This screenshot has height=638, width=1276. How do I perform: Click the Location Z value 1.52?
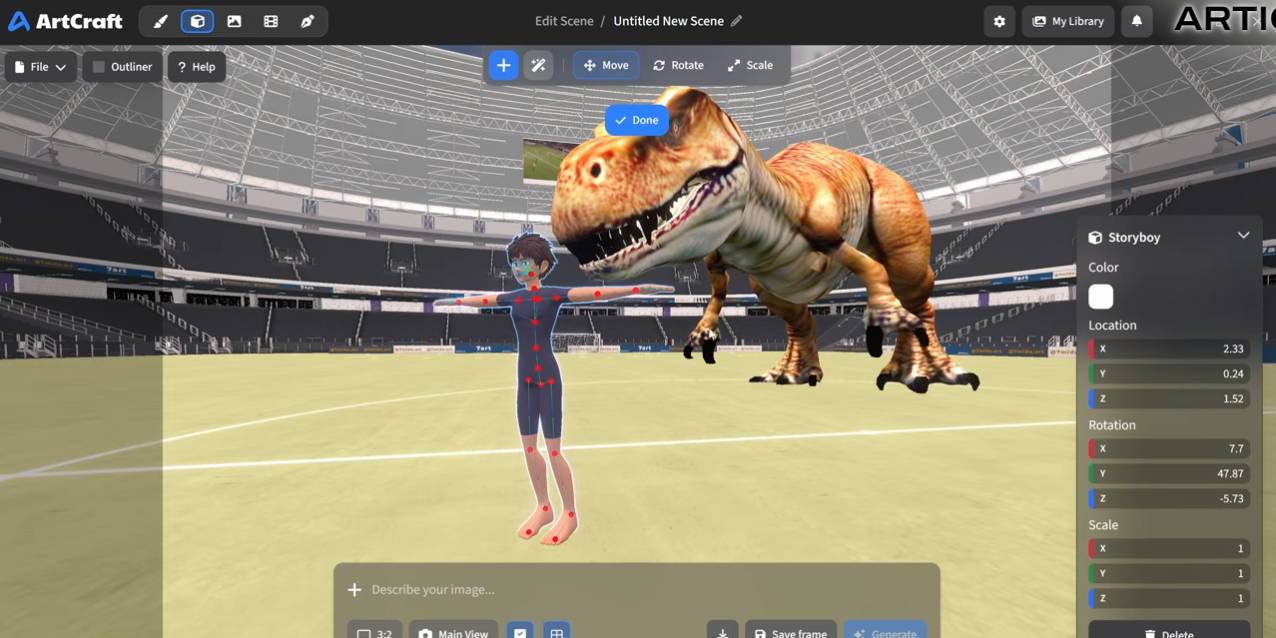tap(1169, 399)
